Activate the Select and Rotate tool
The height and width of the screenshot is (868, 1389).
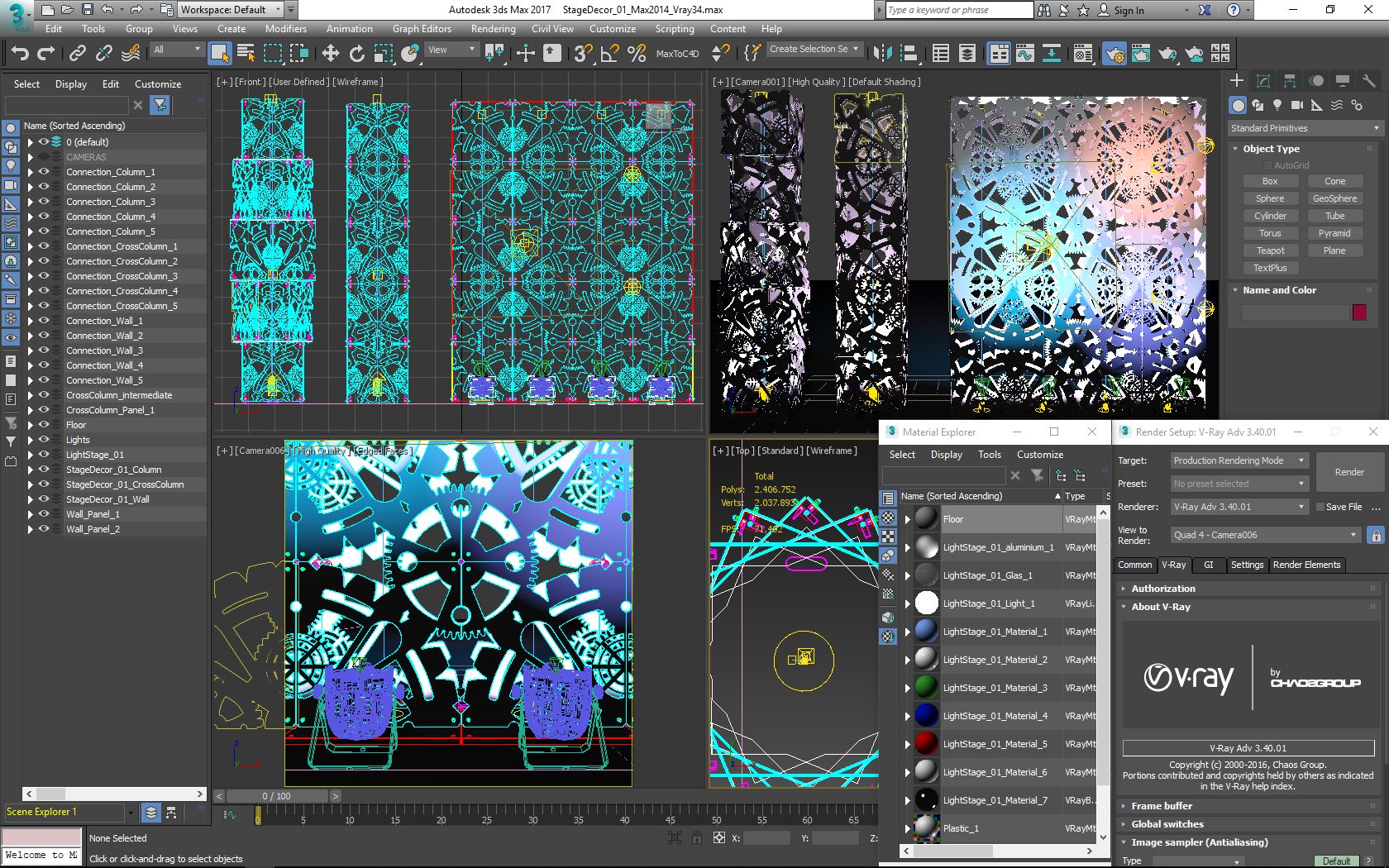click(x=356, y=54)
